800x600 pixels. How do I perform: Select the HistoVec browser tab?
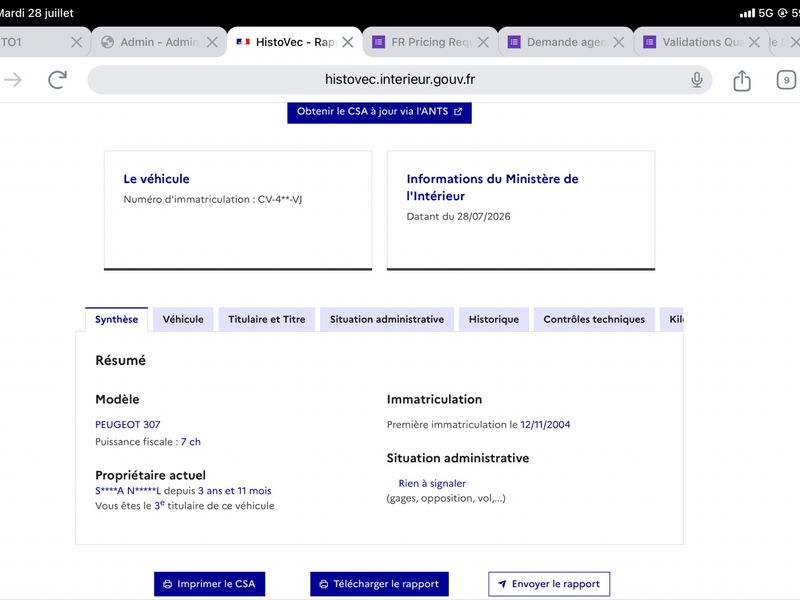coord(294,42)
